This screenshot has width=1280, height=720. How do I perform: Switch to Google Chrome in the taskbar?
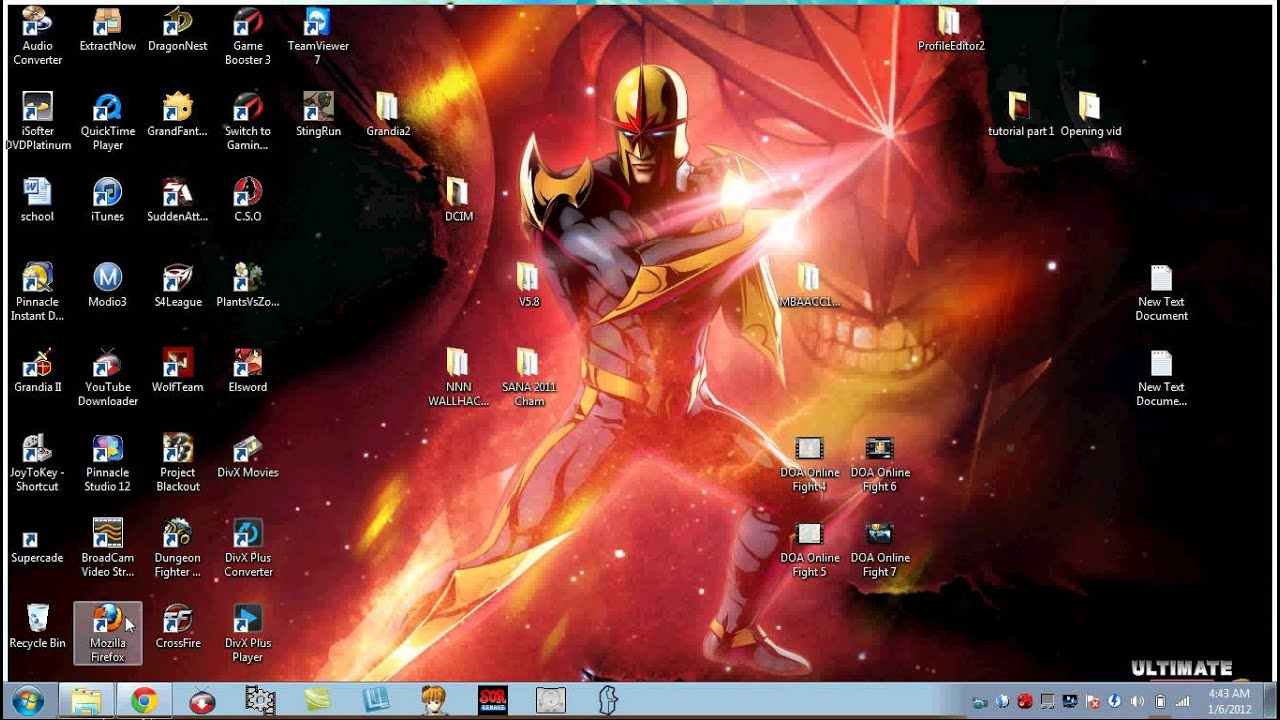144,701
